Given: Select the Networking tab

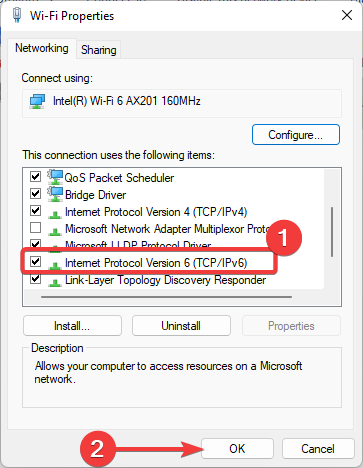Looking at the screenshot, I should point(42,48).
